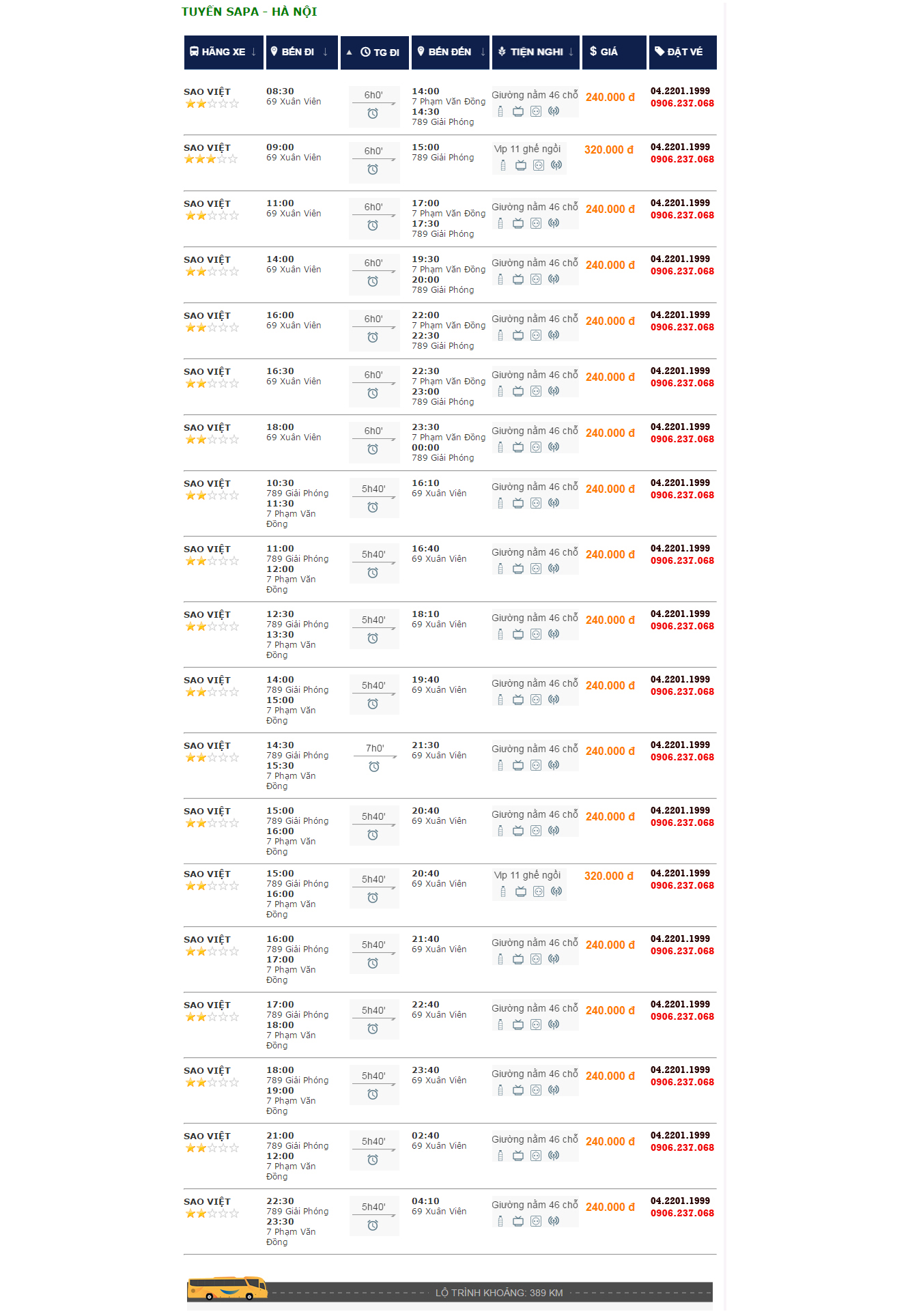Toggle sort order on TG Đi header

point(375,53)
